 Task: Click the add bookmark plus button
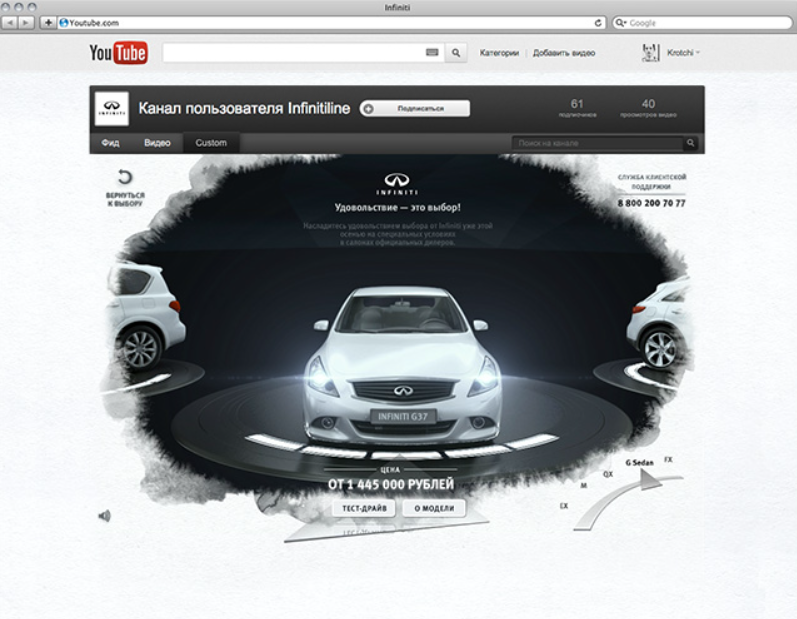(x=48, y=23)
